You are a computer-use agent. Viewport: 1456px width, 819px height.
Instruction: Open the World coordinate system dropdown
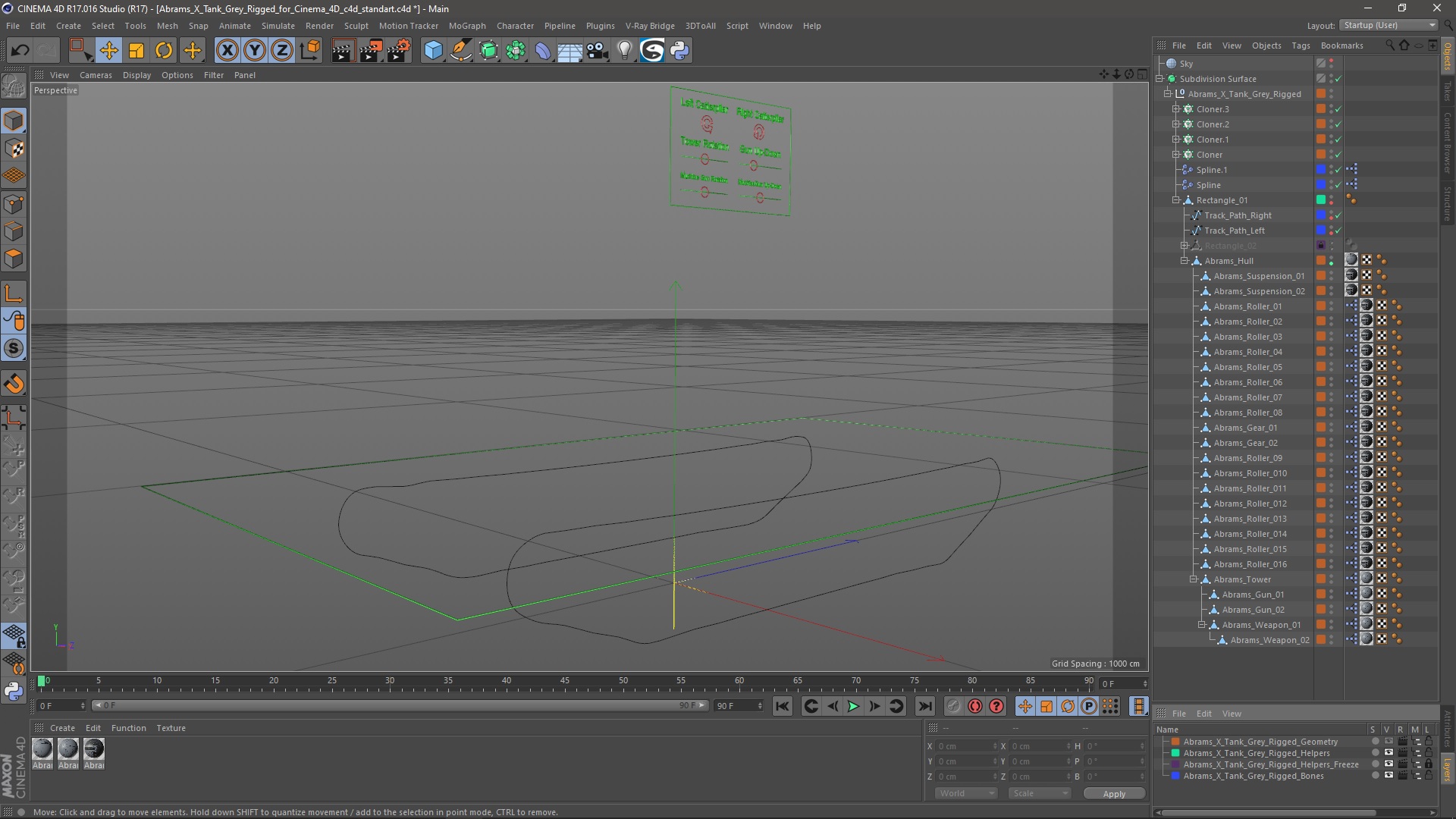965,793
